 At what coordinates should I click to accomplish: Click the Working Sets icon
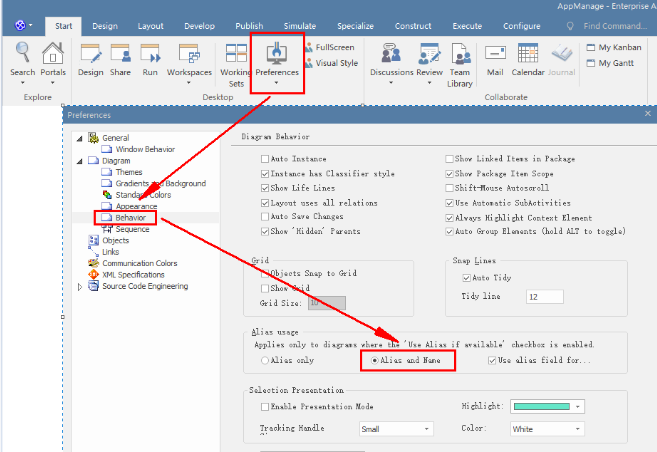pos(235,60)
